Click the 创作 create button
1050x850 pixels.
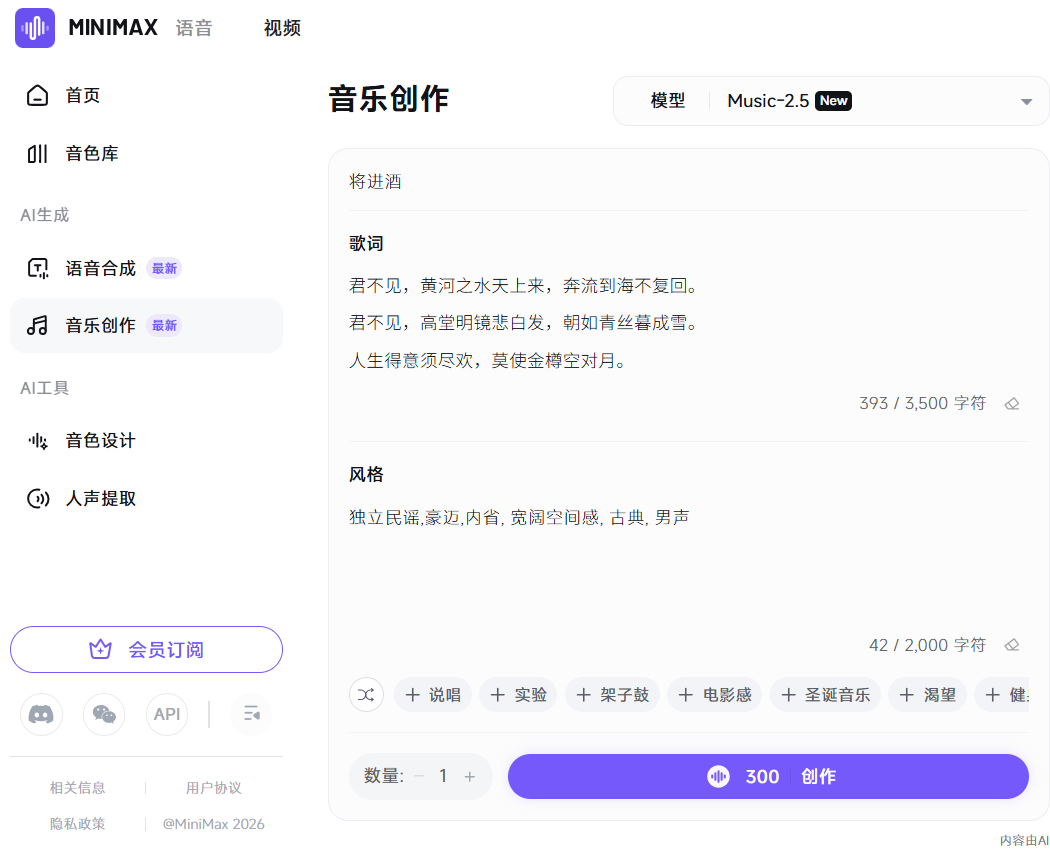768,776
